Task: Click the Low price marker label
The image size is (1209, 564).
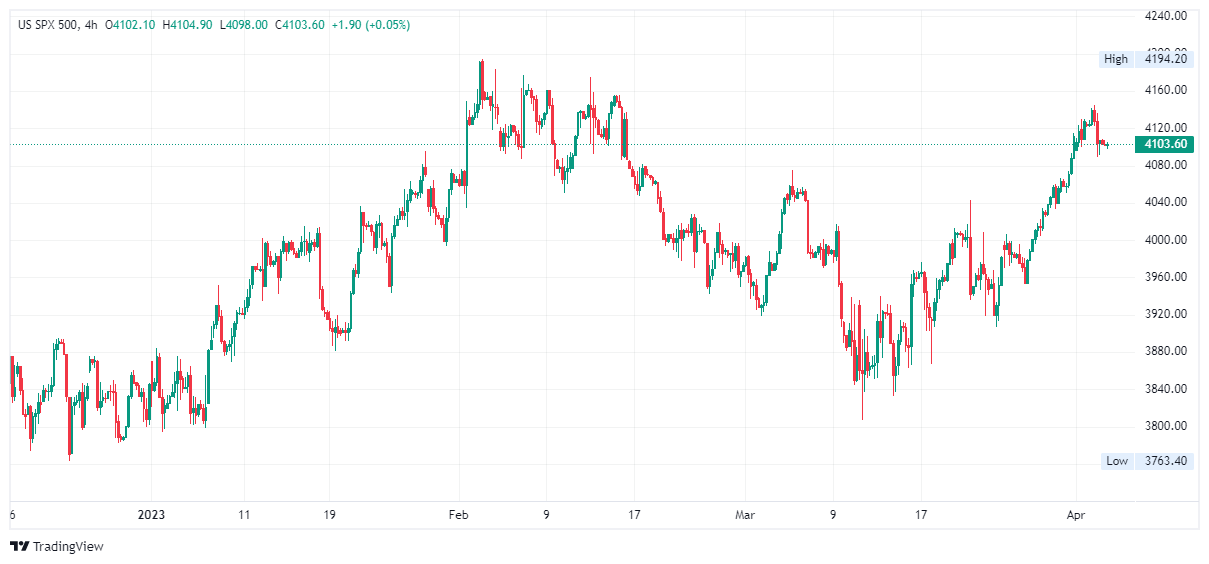Action: click(x=1117, y=461)
